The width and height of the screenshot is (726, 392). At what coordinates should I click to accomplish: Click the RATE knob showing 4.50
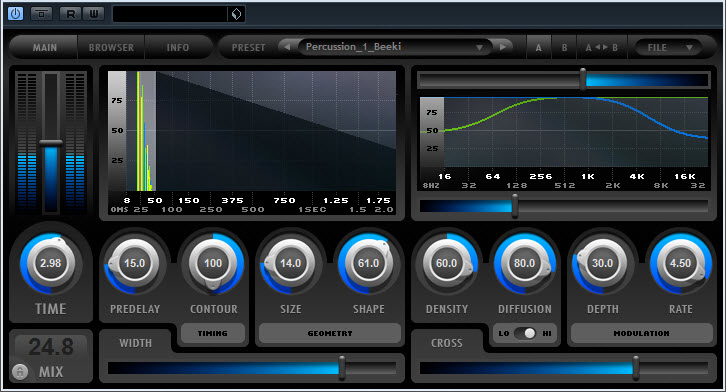(x=681, y=263)
